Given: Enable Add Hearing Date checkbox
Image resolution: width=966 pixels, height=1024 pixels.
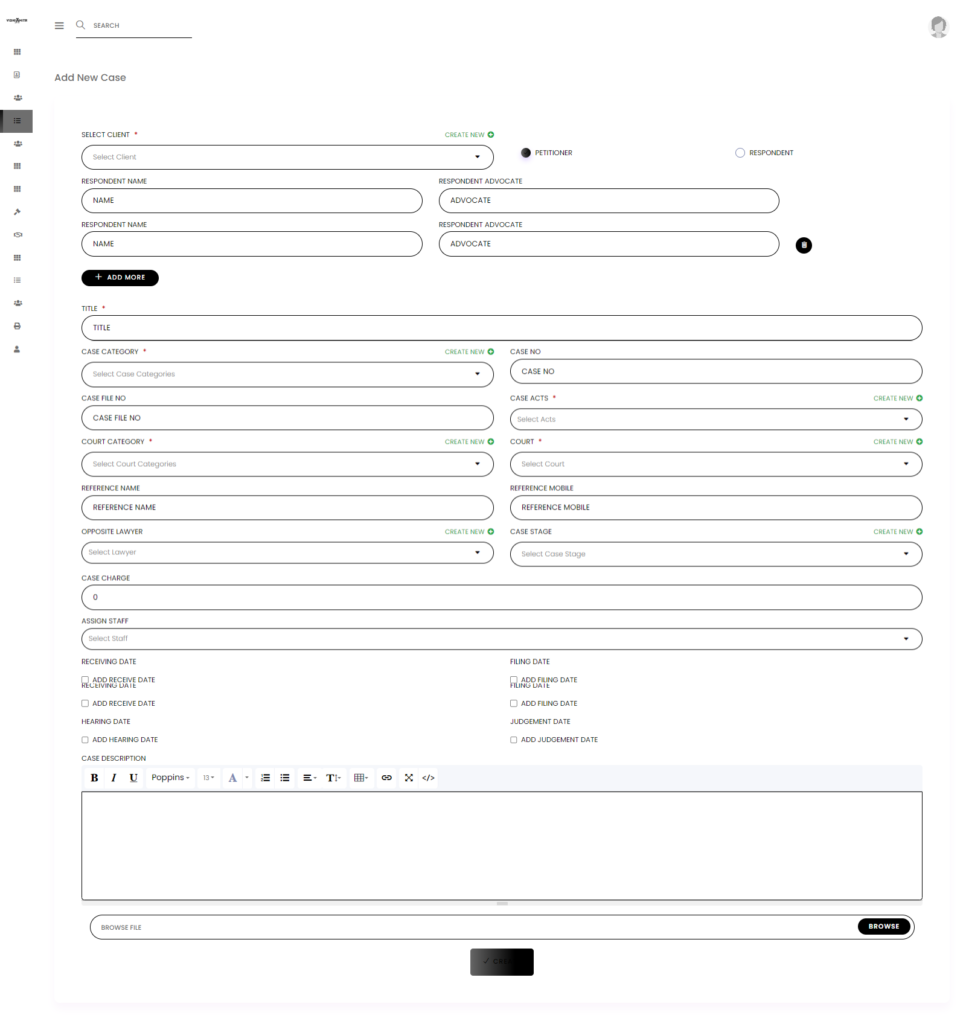Looking at the screenshot, I should coord(85,740).
